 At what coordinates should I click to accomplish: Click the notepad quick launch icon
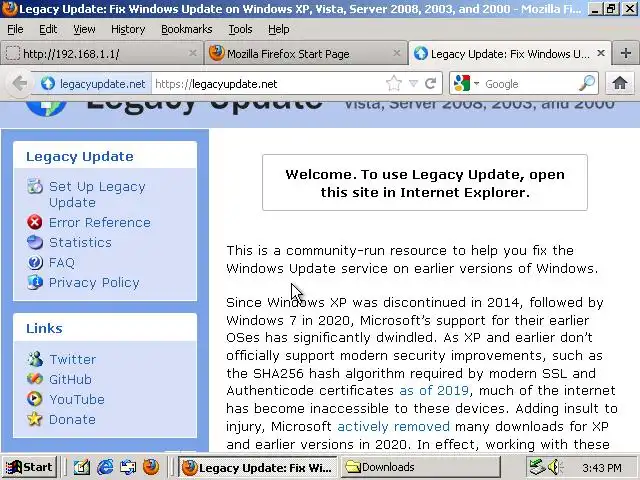click(x=82, y=467)
